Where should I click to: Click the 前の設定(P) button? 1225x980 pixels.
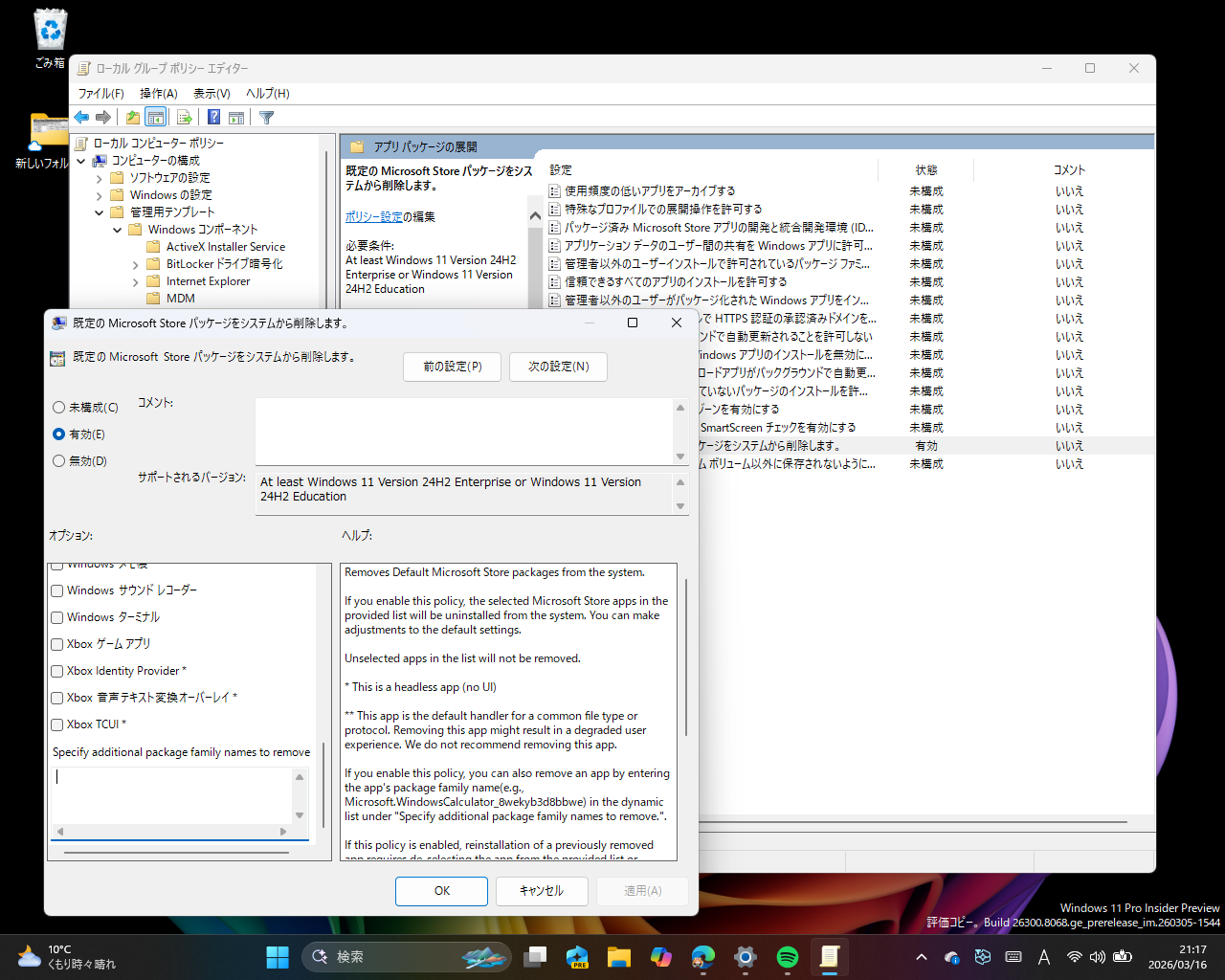click(x=453, y=367)
